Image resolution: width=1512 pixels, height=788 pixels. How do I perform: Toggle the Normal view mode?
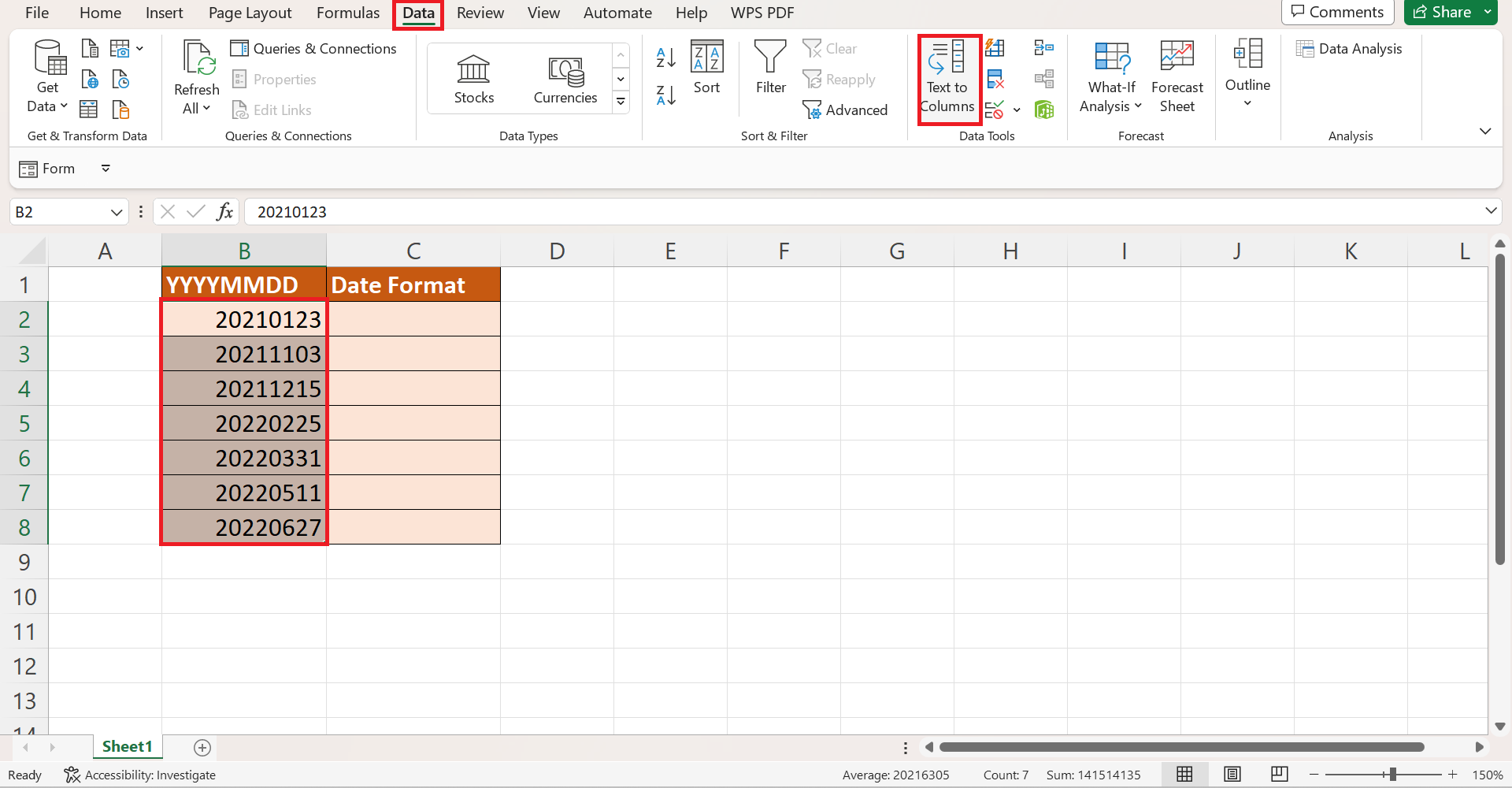click(1185, 775)
